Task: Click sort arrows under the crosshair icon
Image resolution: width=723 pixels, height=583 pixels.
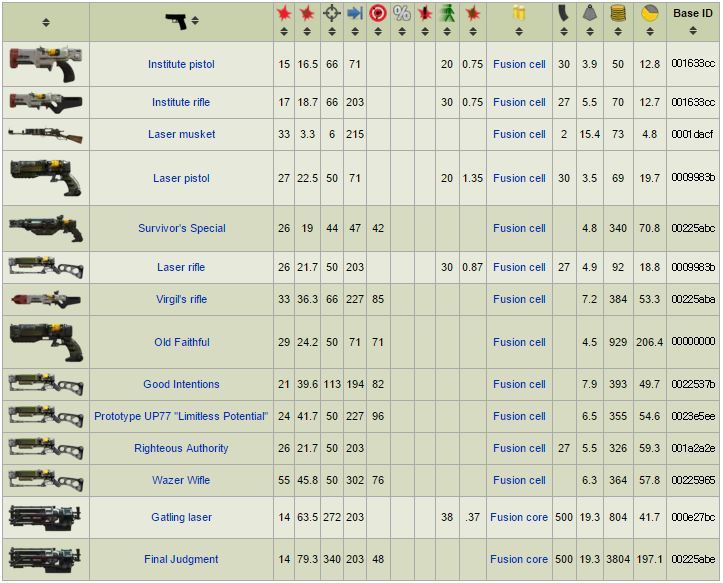Action: coord(332,32)
